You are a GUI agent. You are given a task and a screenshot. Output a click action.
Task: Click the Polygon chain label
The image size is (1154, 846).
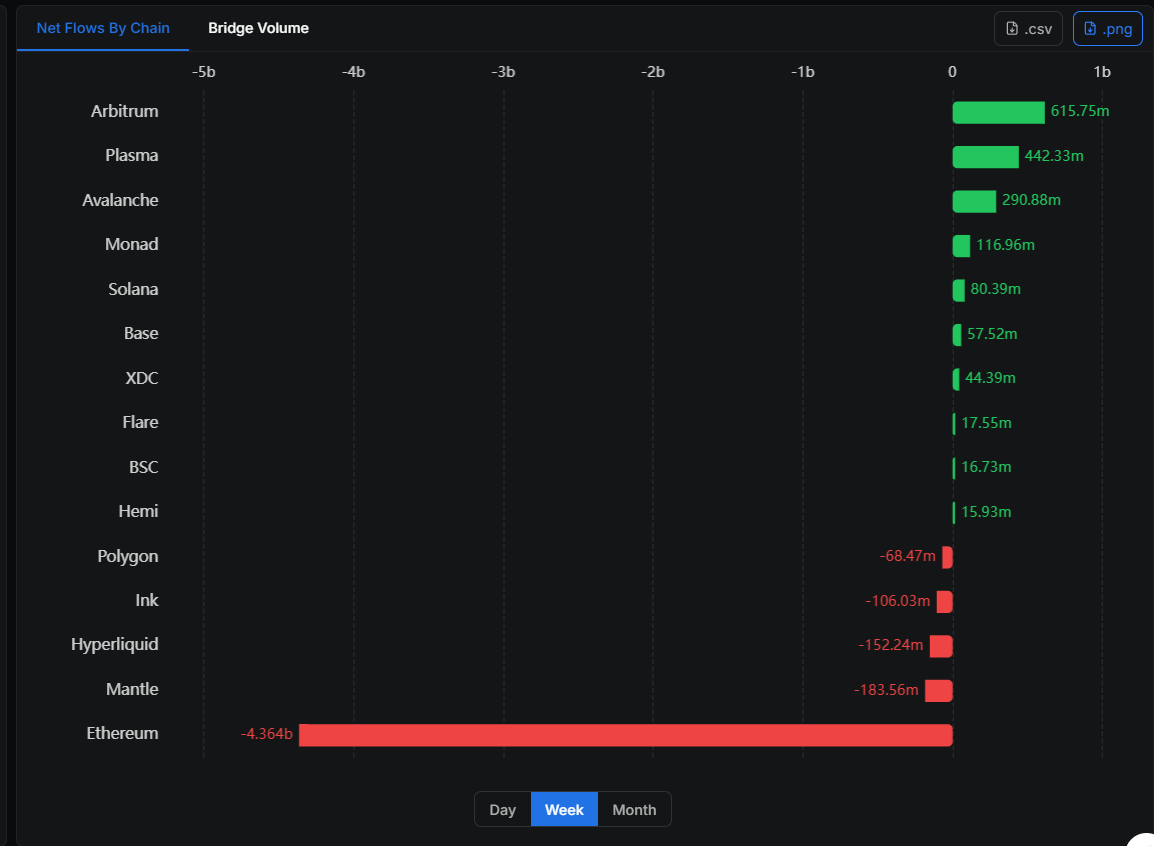[128, 557]
